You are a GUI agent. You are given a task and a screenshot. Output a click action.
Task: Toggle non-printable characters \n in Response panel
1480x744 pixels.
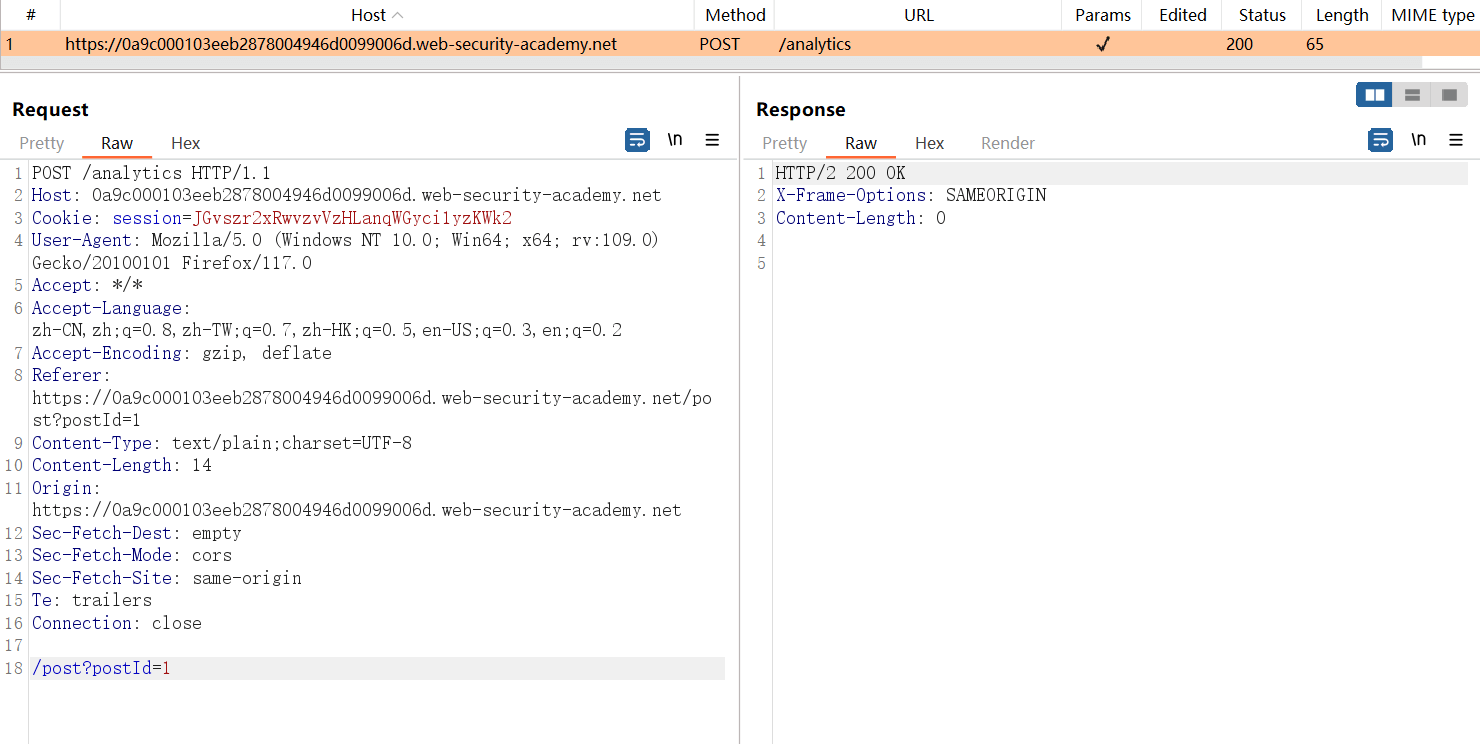1419,140
